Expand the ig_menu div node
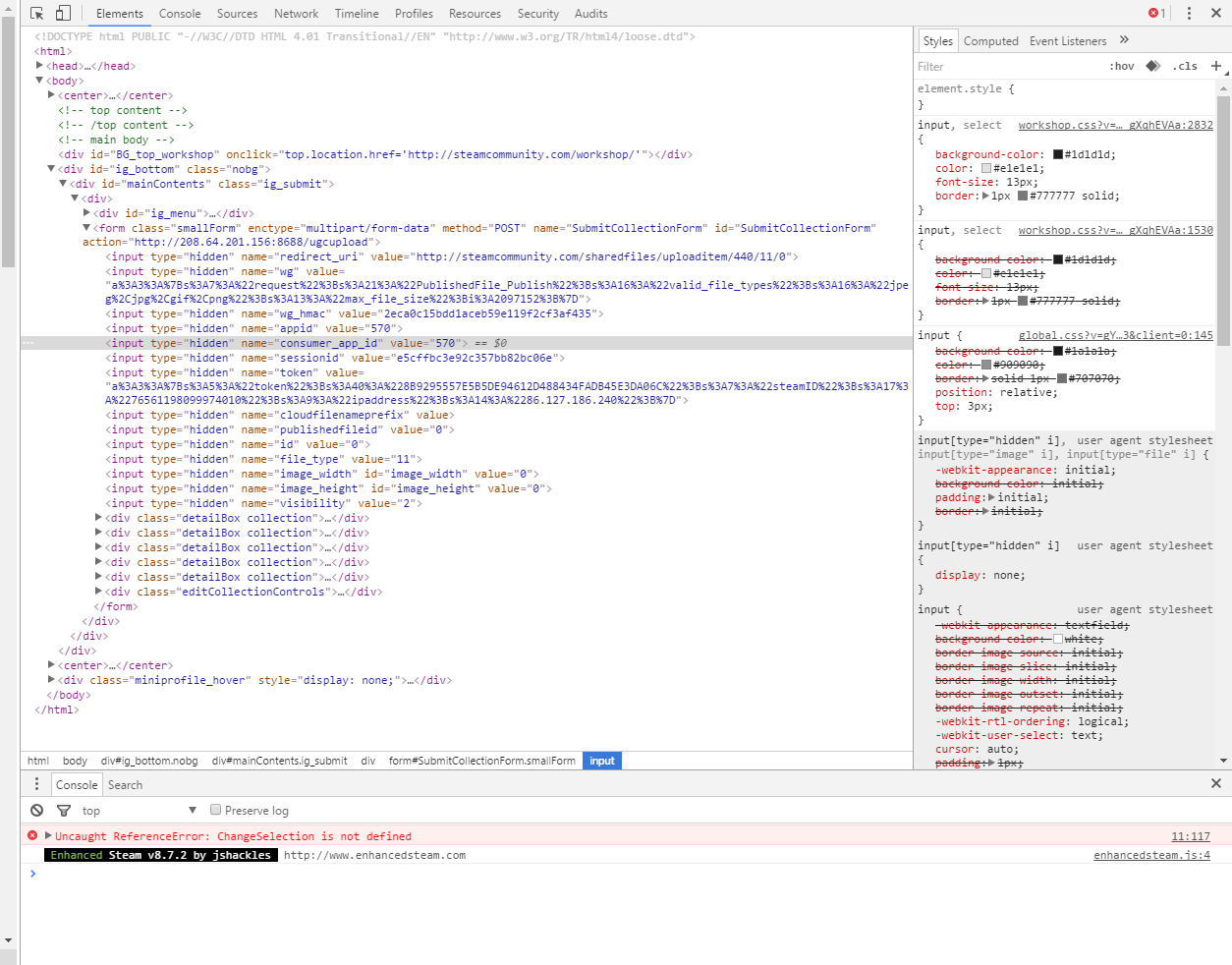 click(87, 212)
